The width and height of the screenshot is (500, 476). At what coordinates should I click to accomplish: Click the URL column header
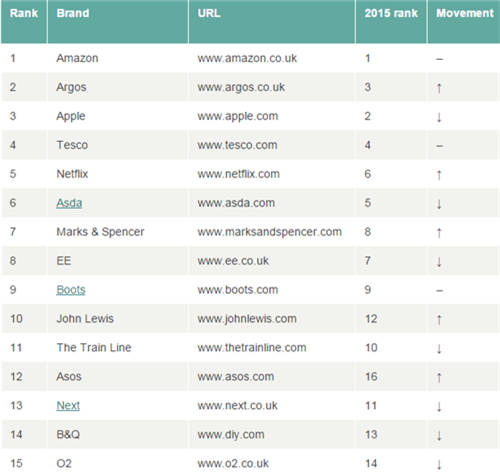(209, 13)
